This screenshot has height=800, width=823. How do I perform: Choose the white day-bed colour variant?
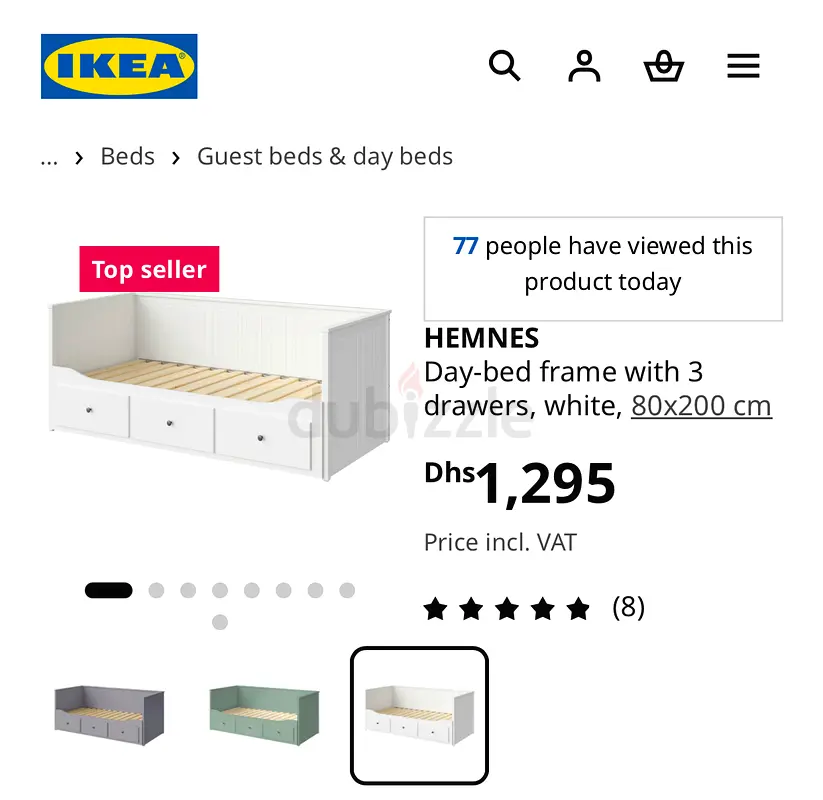[x=419, y=715]
